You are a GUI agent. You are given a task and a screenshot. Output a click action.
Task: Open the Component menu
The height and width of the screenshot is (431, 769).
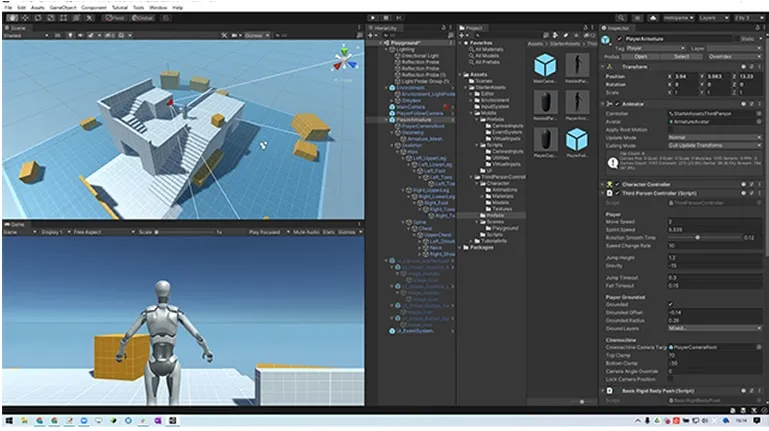tap(94, 7)
